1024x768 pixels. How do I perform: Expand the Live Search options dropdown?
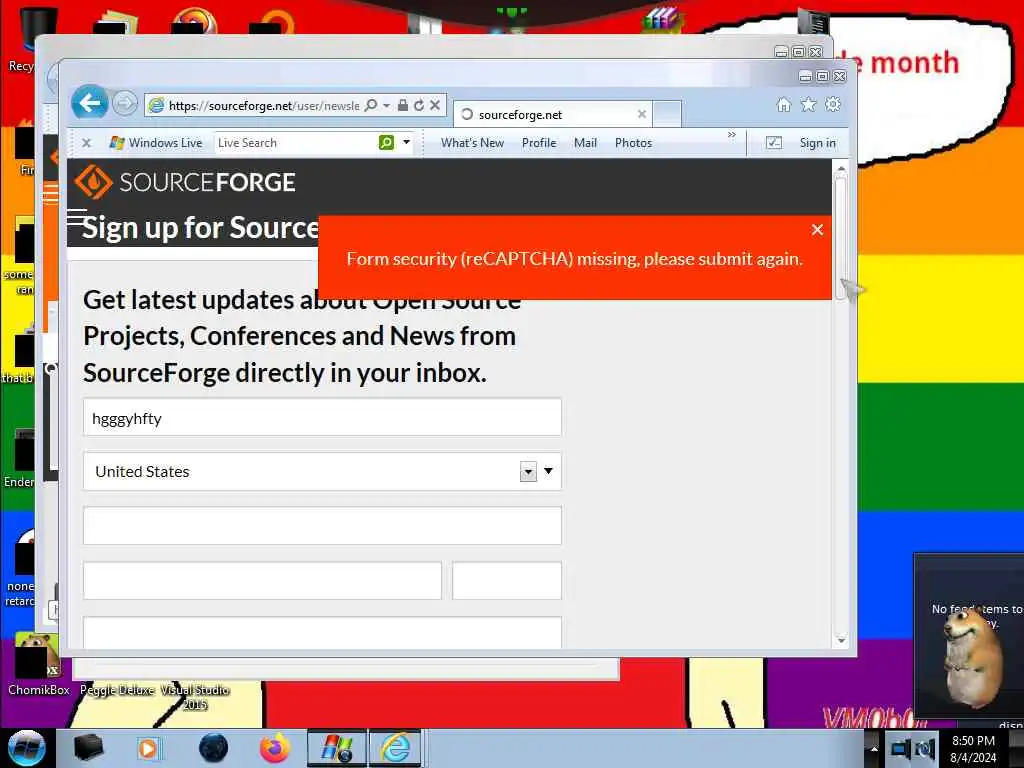(x=406, y=142)
